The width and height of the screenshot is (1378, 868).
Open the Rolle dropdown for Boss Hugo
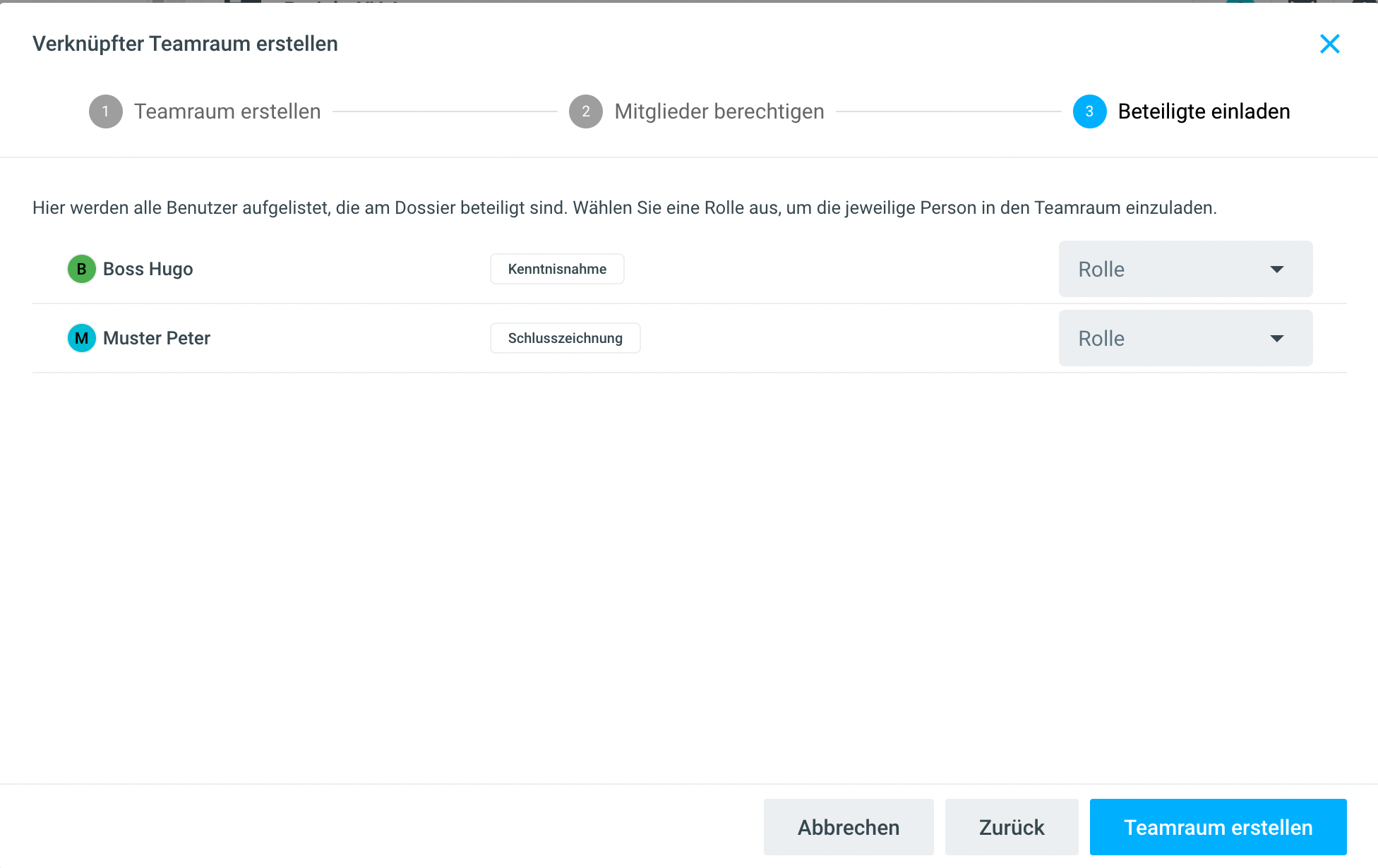pyautogui.click(x=1172, y=269)
